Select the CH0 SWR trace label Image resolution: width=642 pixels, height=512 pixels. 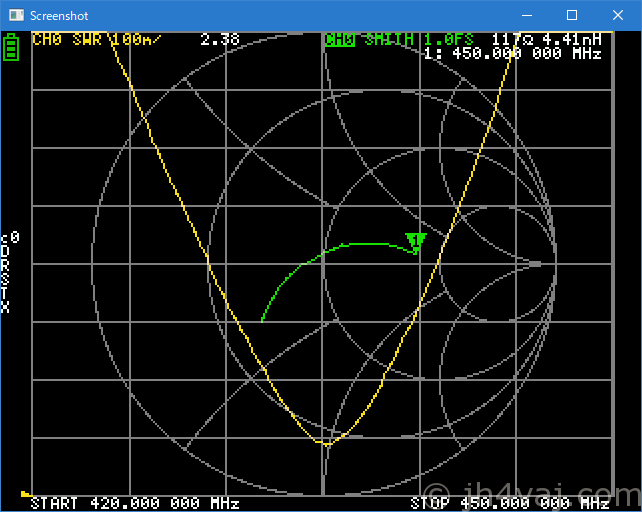[67, 40]
